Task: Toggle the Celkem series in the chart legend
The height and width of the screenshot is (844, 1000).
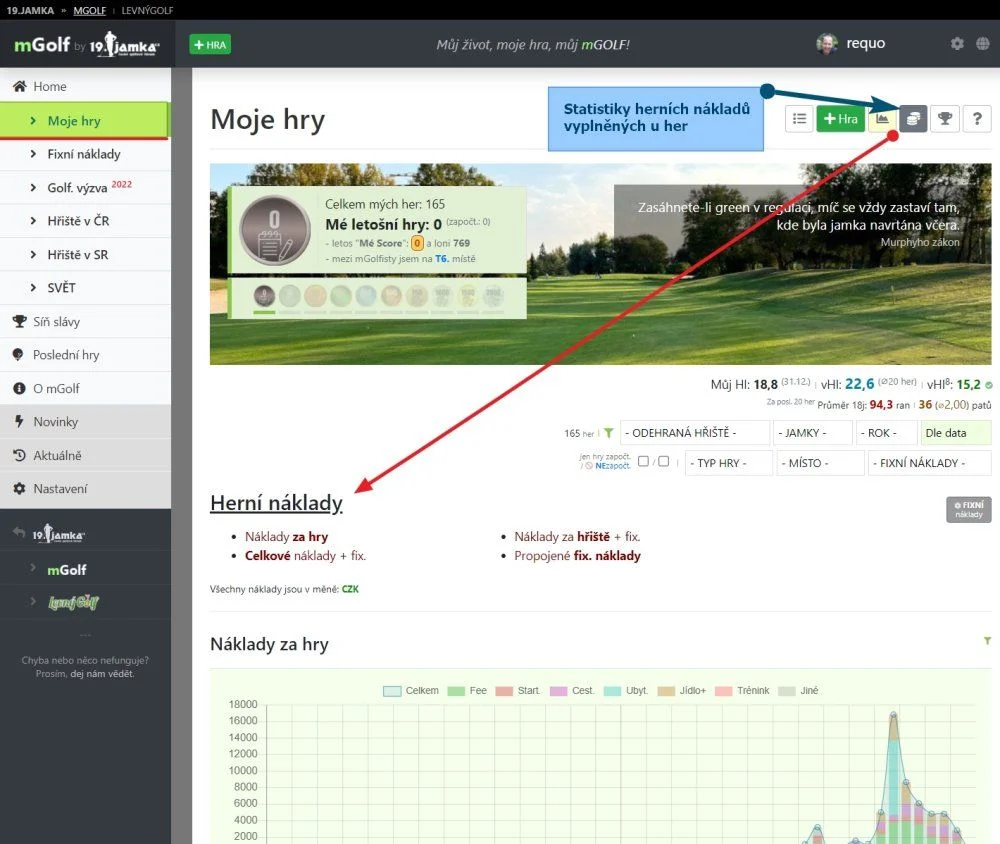Action: [x=411, y=691]
